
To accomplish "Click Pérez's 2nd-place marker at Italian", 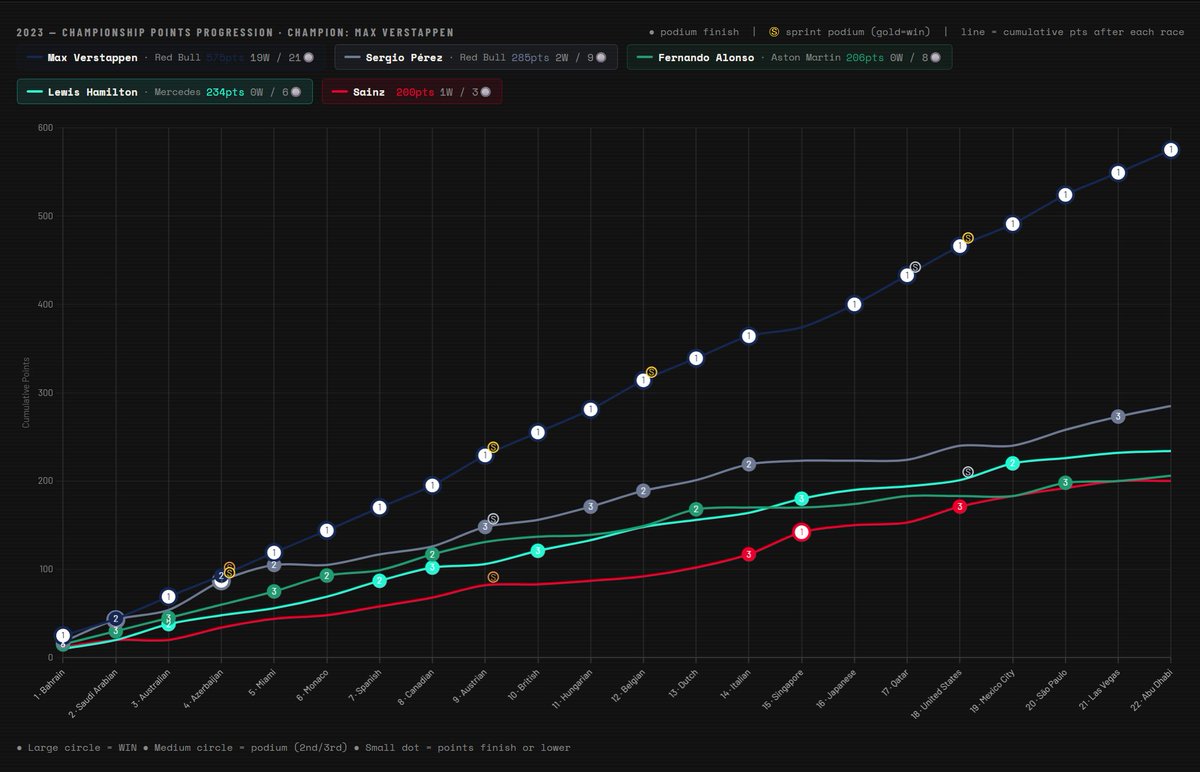I will [x=748, y=464].
